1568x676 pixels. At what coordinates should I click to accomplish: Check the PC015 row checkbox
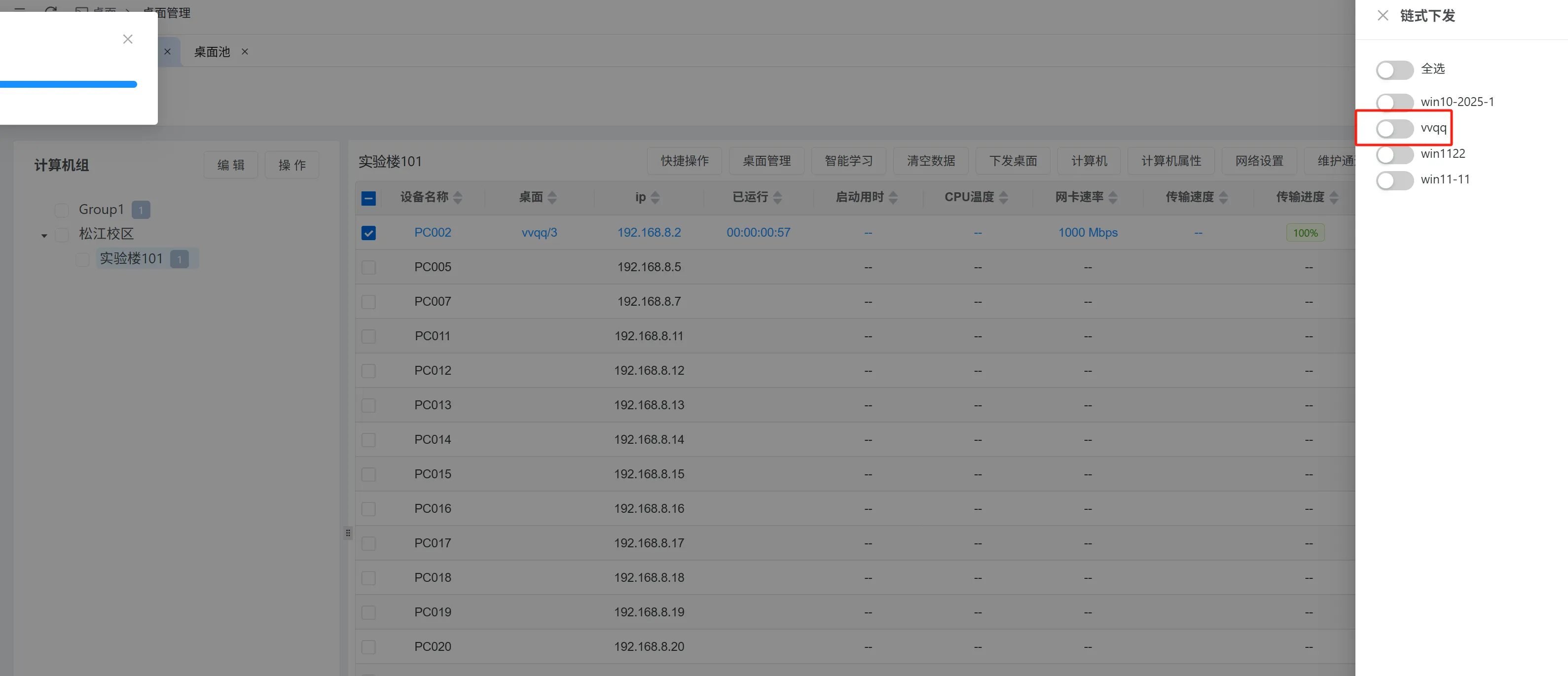(x=368, y=475)
